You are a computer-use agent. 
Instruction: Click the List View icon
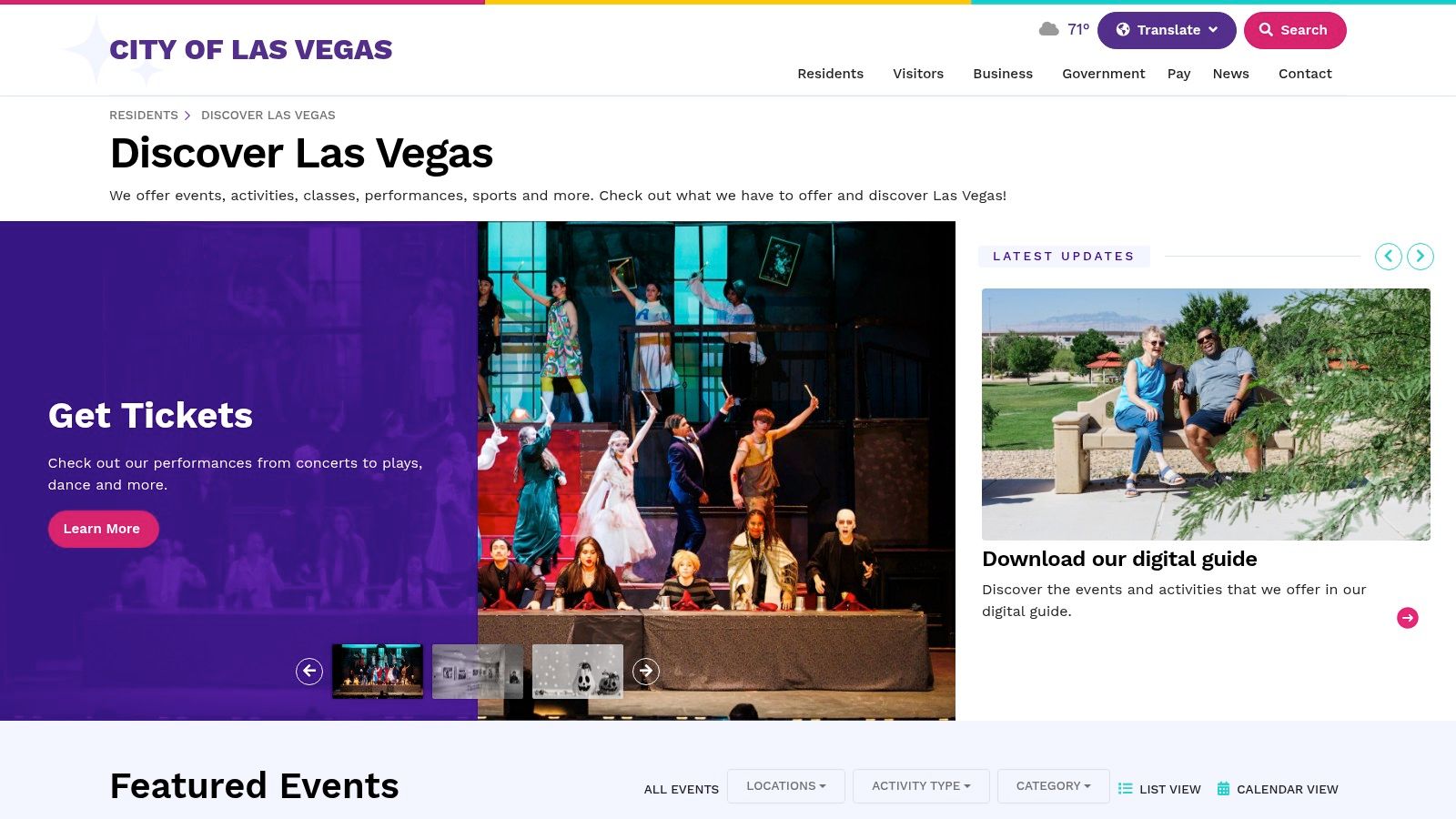tap(1126, 789)
